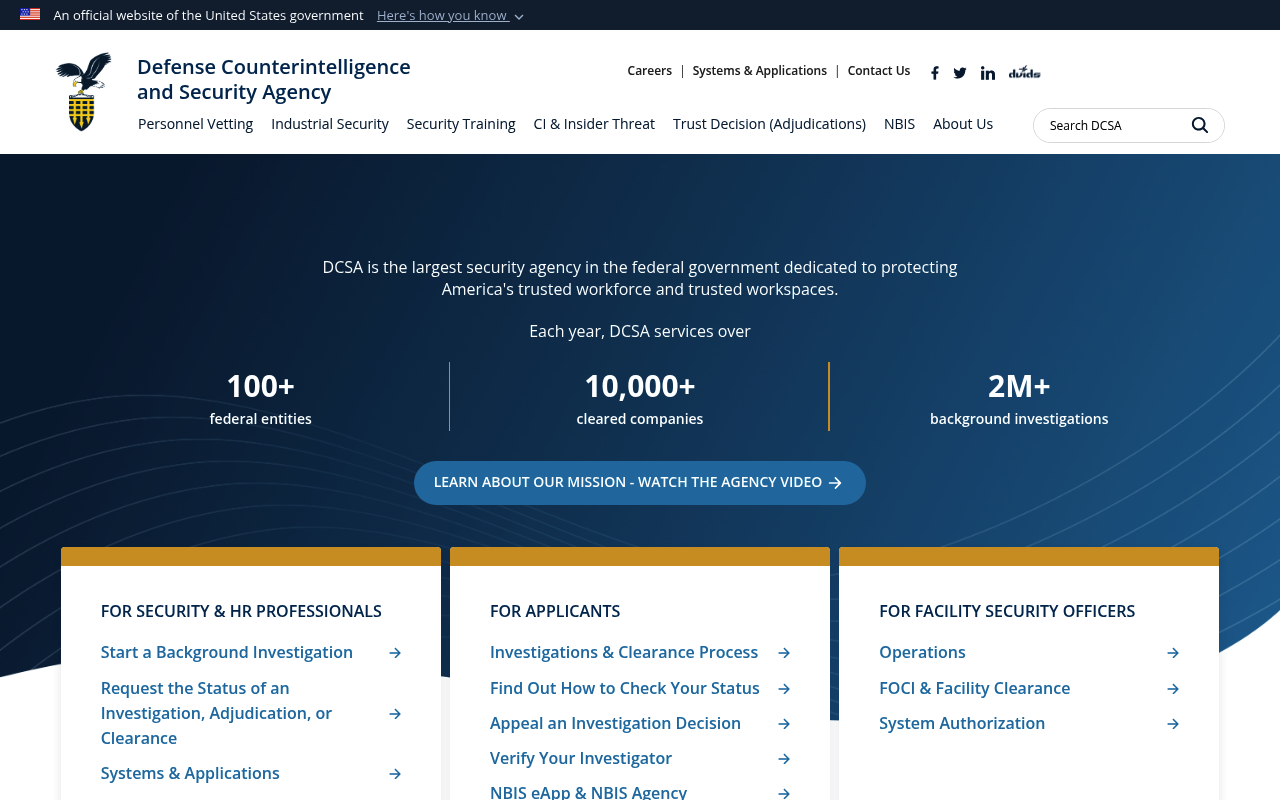Open the DCSA Facebook page icon
The height and width of the screenshot is (800, 1280).
(934, 72)
